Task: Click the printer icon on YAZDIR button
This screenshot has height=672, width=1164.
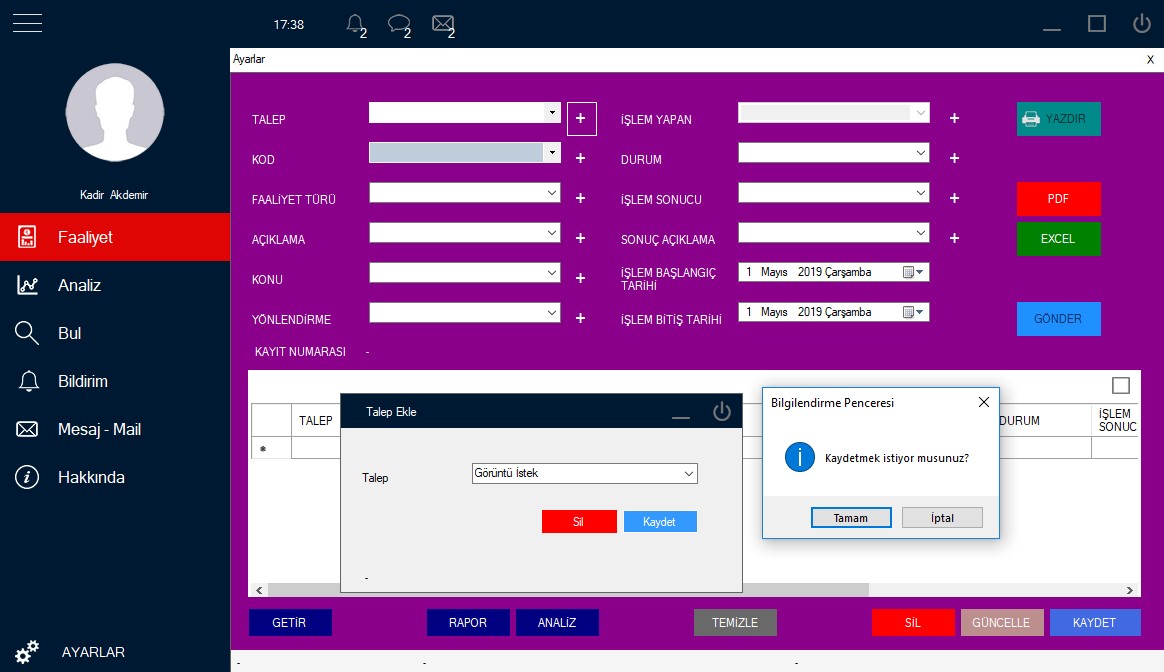Action: 1031,118
